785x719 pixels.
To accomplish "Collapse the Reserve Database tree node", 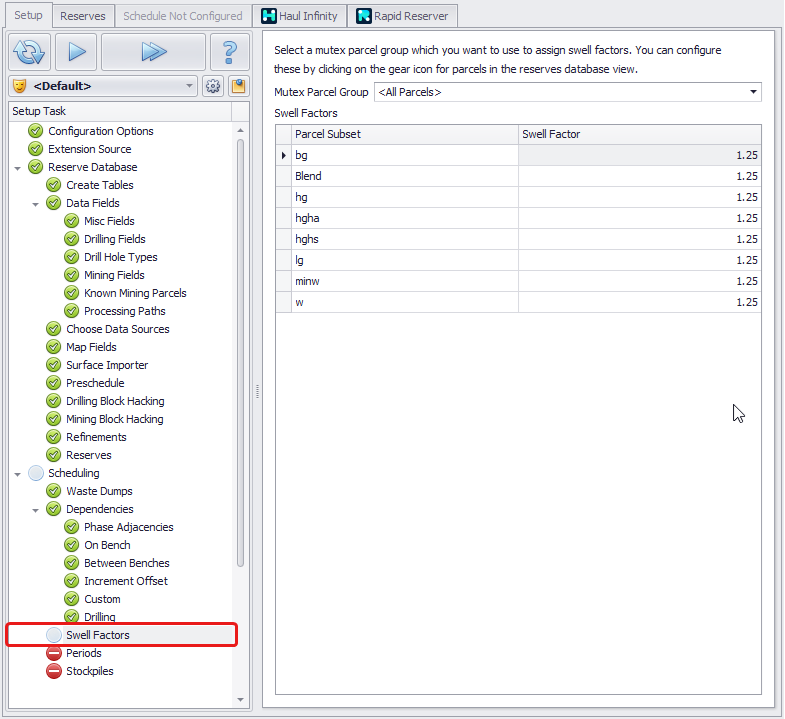I will (18, 168).
